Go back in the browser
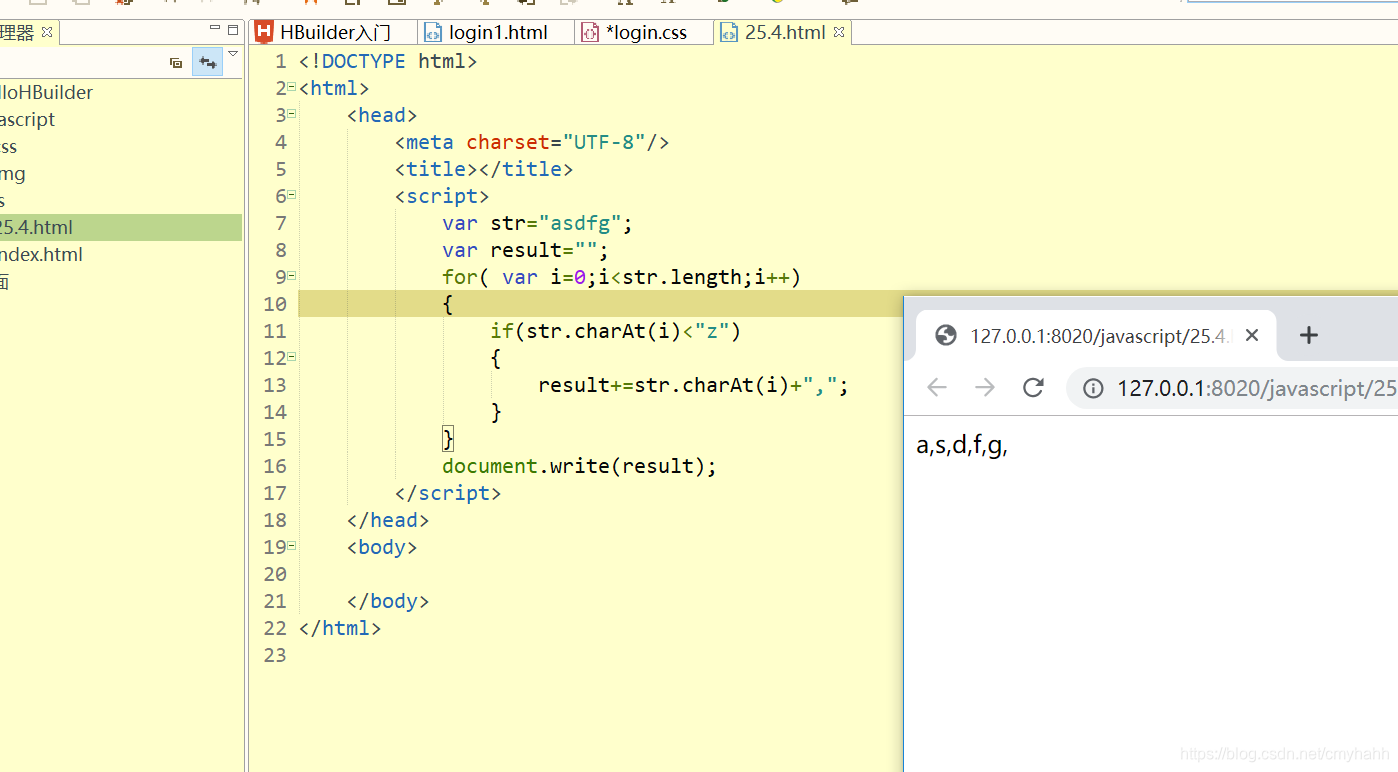 pyautogui.click(x=937, y=388)
